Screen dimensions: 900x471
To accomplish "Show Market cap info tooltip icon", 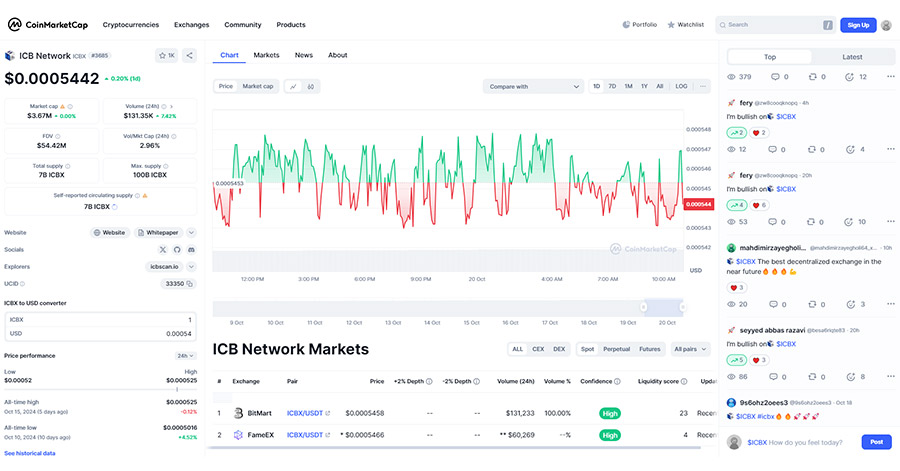I will [70, 106].
